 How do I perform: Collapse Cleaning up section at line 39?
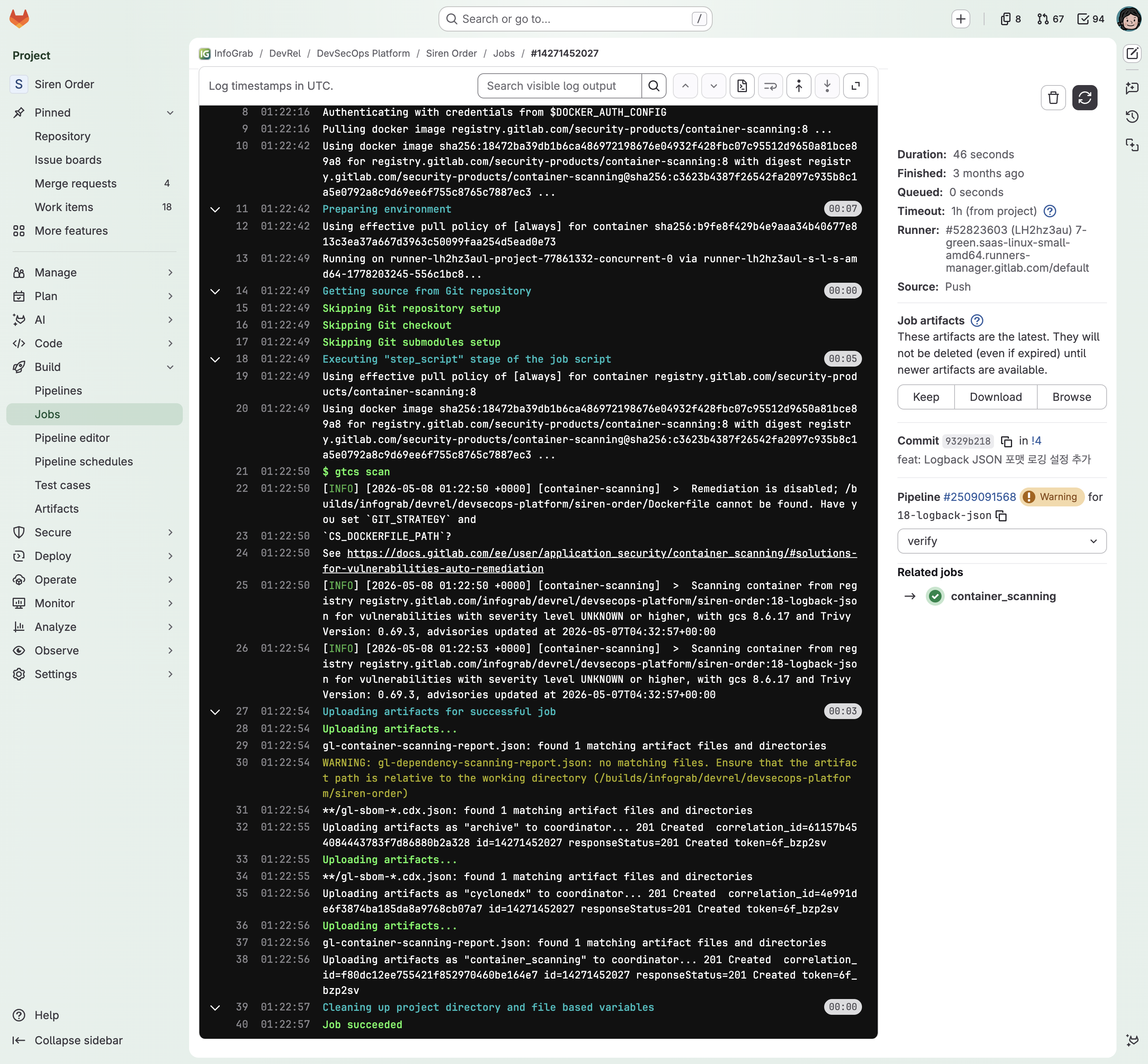(215, 1008)
